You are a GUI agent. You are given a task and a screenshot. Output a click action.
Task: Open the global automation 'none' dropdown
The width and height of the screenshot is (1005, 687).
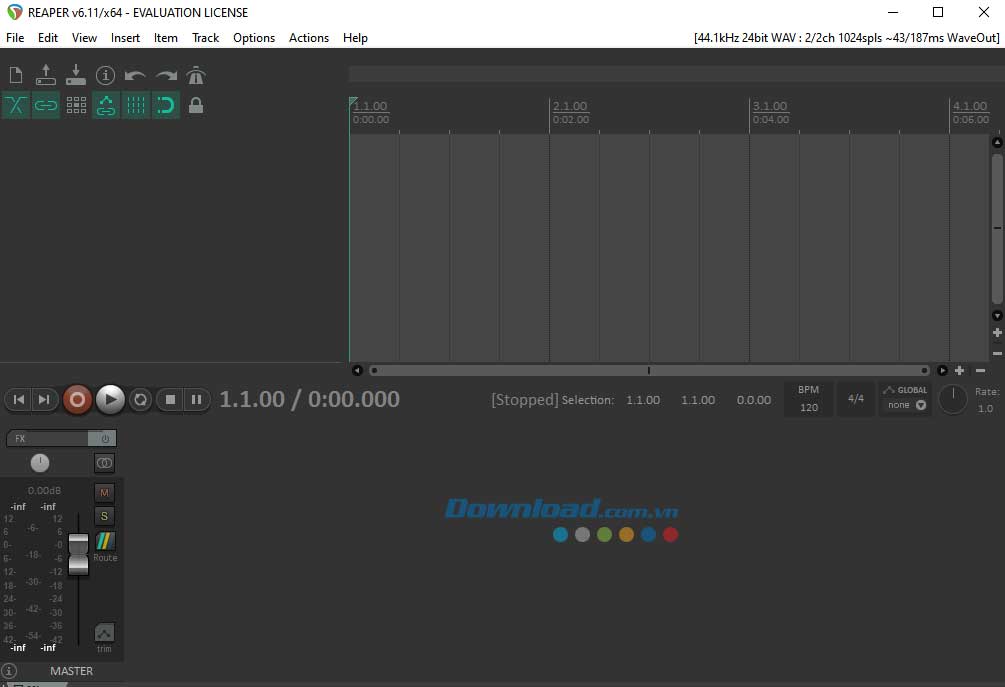tap(906, 405)
